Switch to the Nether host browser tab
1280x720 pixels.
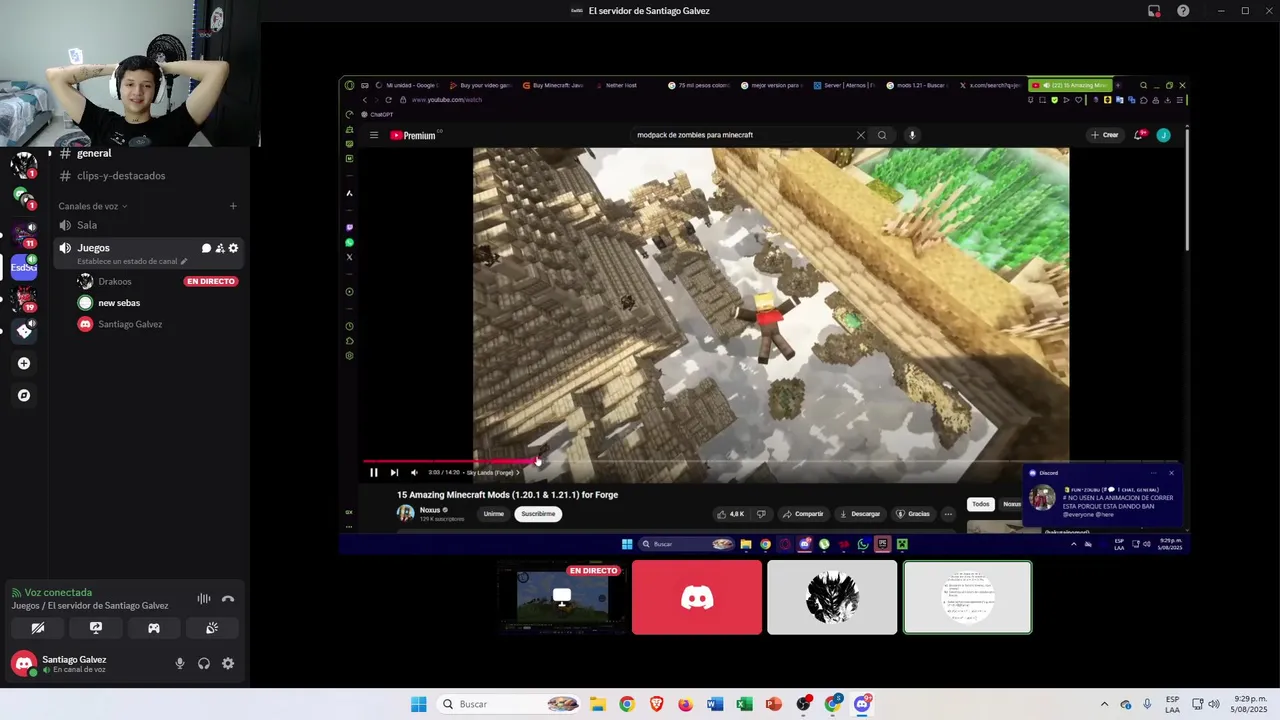point(622,85)
